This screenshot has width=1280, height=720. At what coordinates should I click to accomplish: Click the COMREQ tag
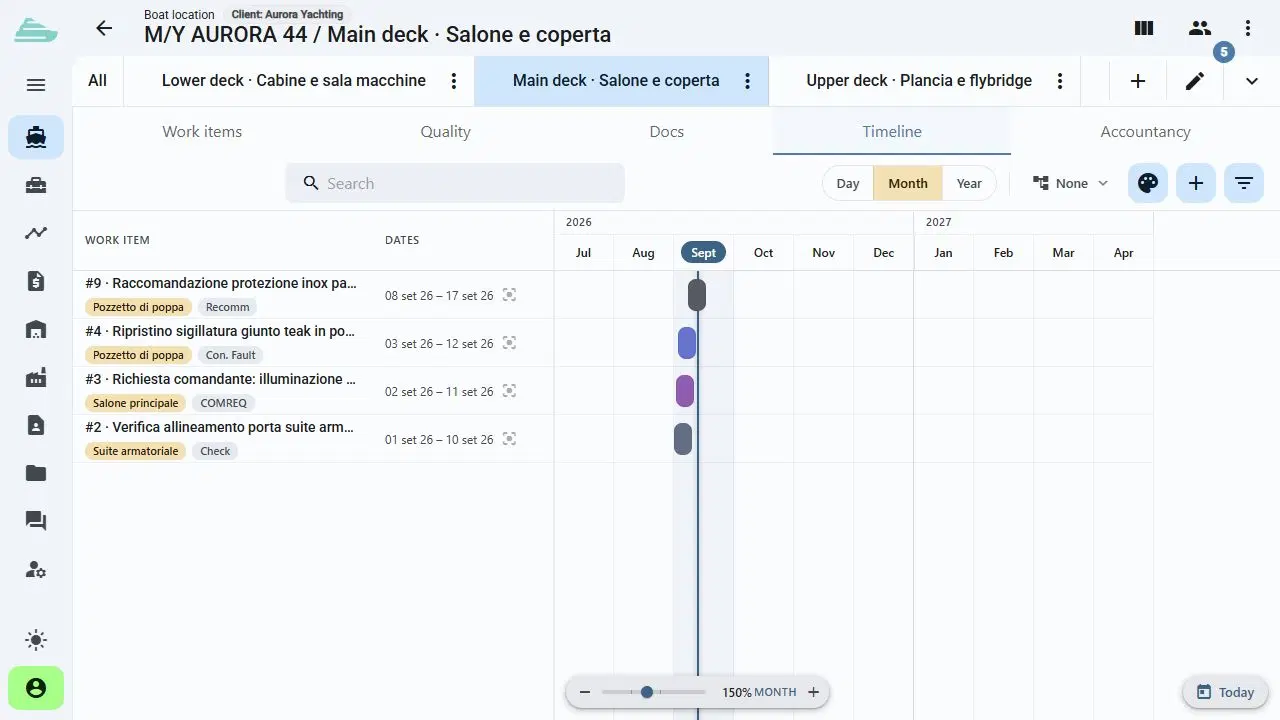(x=221, y=403)
